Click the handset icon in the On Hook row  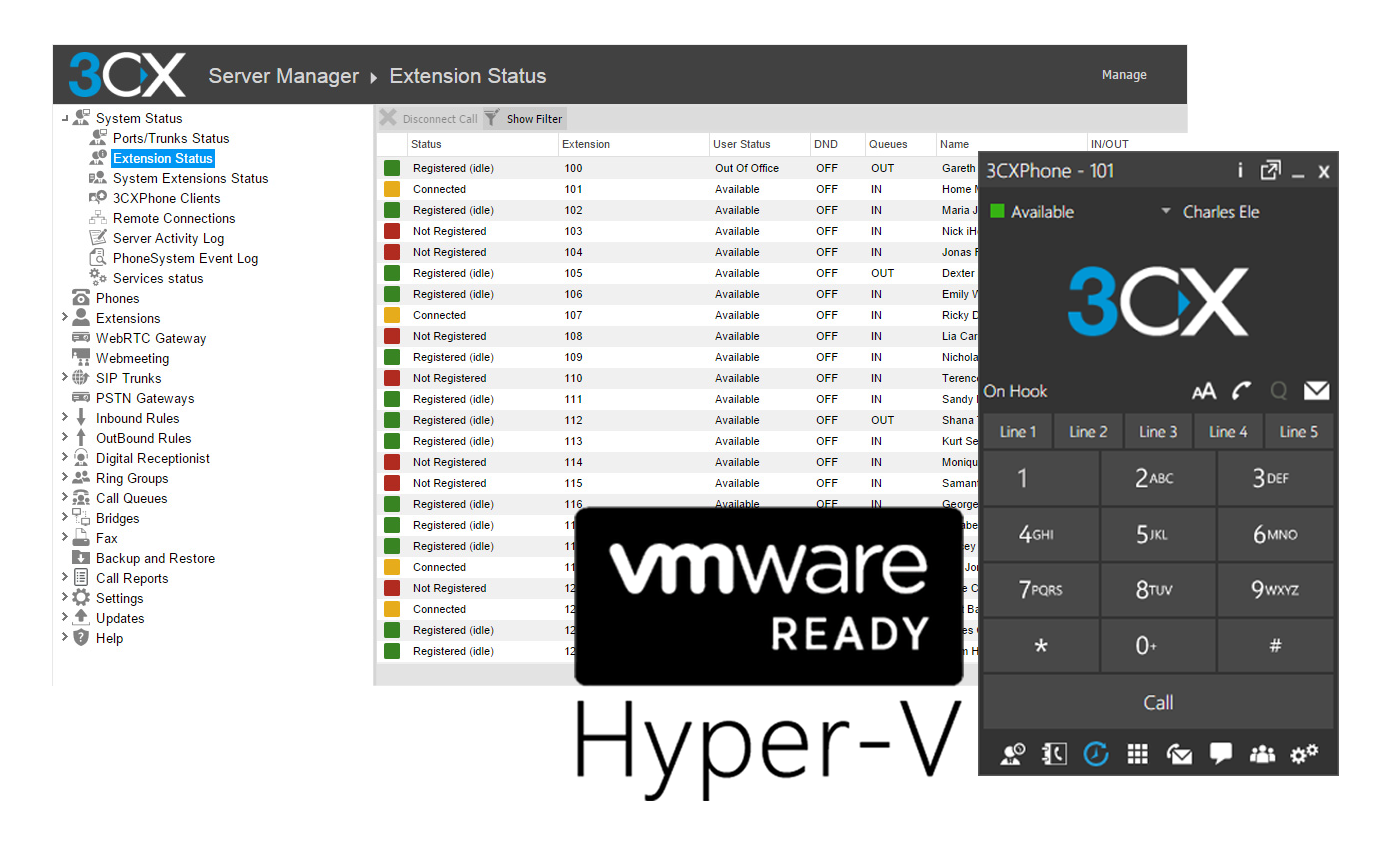[1242, 391]
